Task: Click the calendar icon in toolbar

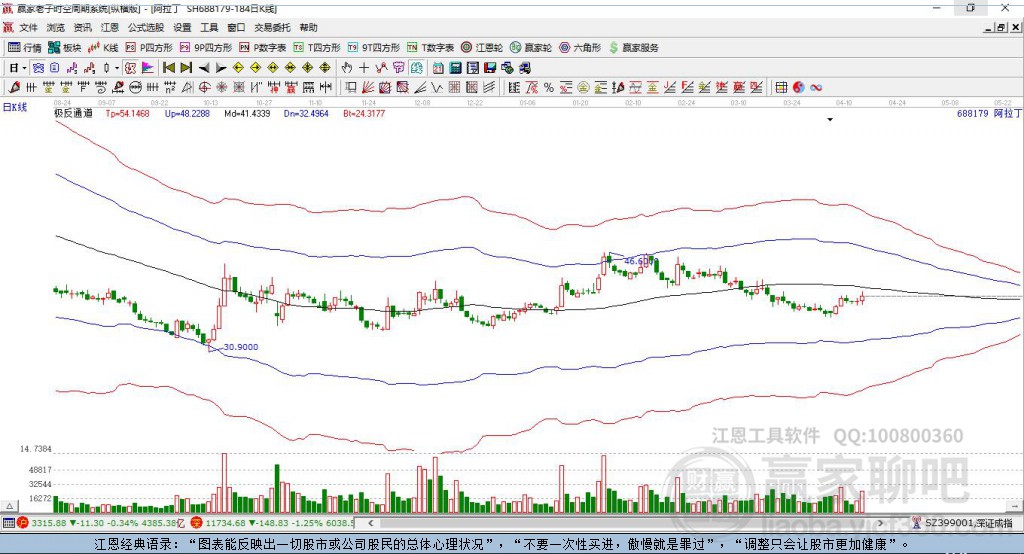Action: tap(438, 68)
